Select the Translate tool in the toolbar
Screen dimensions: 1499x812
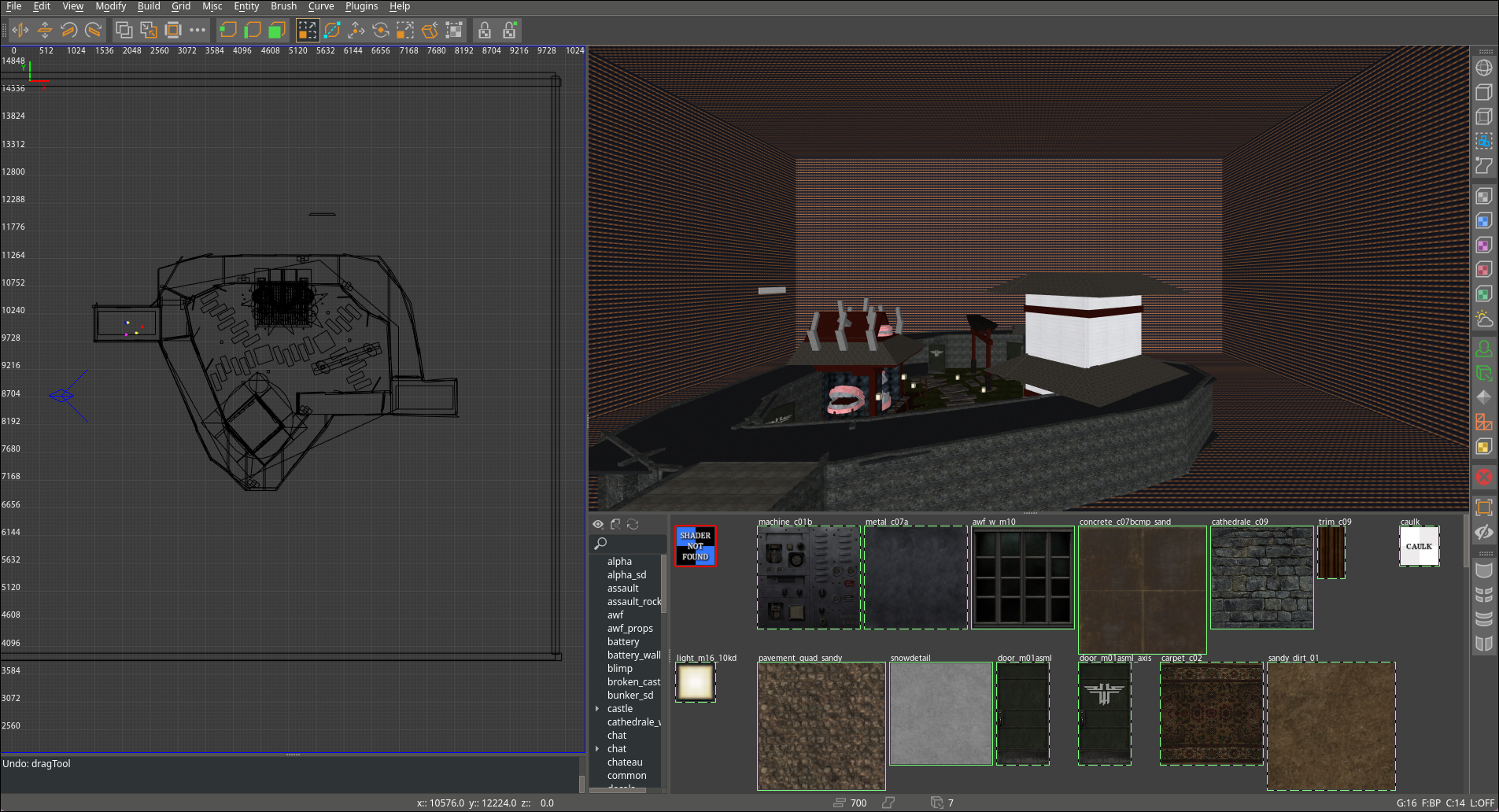coord(356,30)
